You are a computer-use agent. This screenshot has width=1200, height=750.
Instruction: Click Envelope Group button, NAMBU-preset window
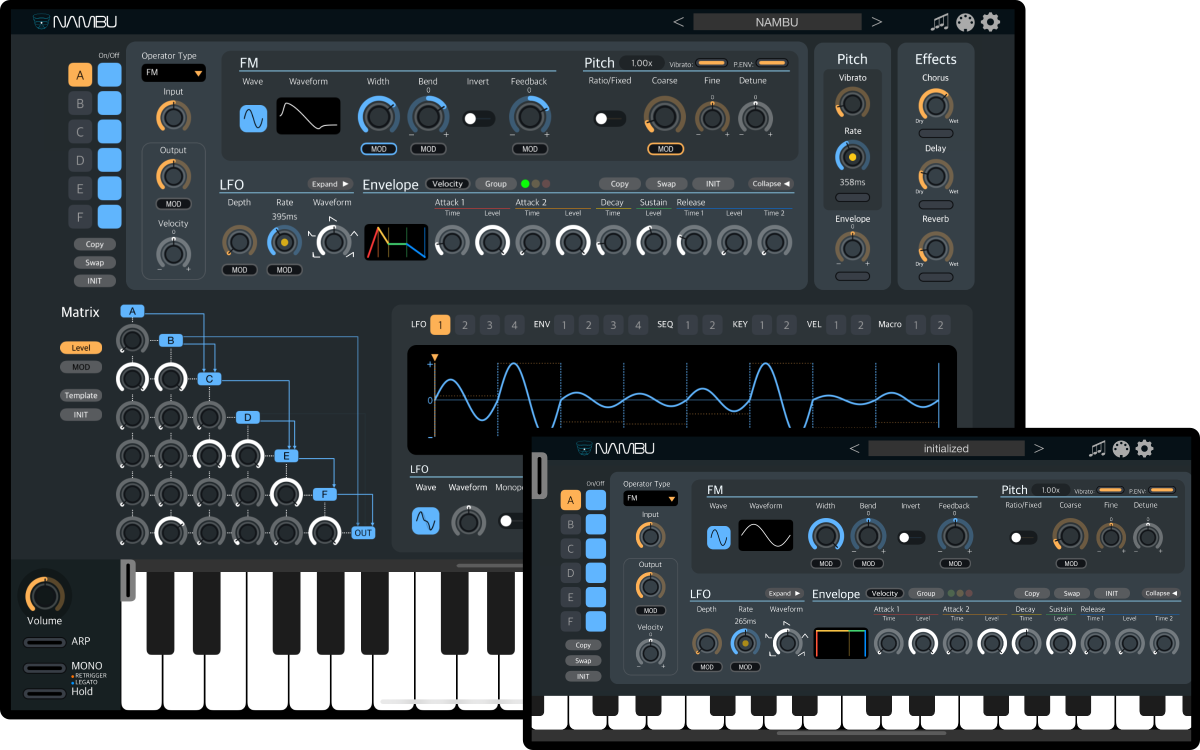tap(495, 184)
